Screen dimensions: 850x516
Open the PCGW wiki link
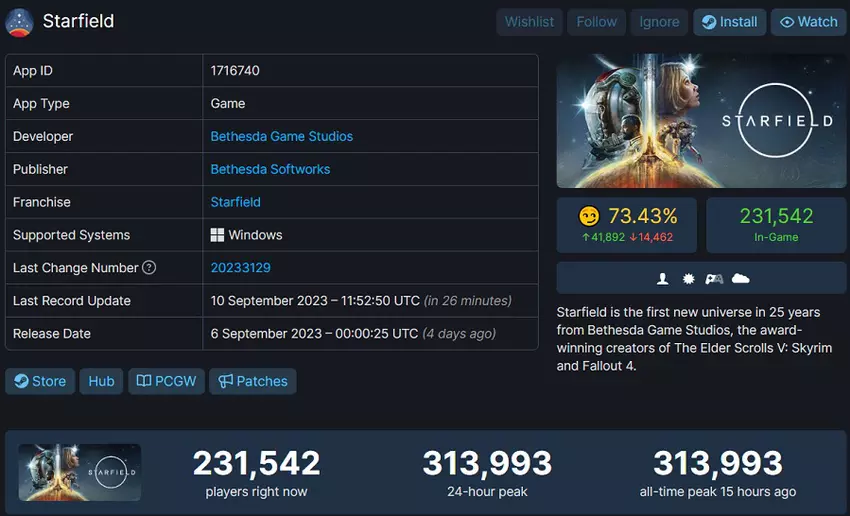point(168,381)
